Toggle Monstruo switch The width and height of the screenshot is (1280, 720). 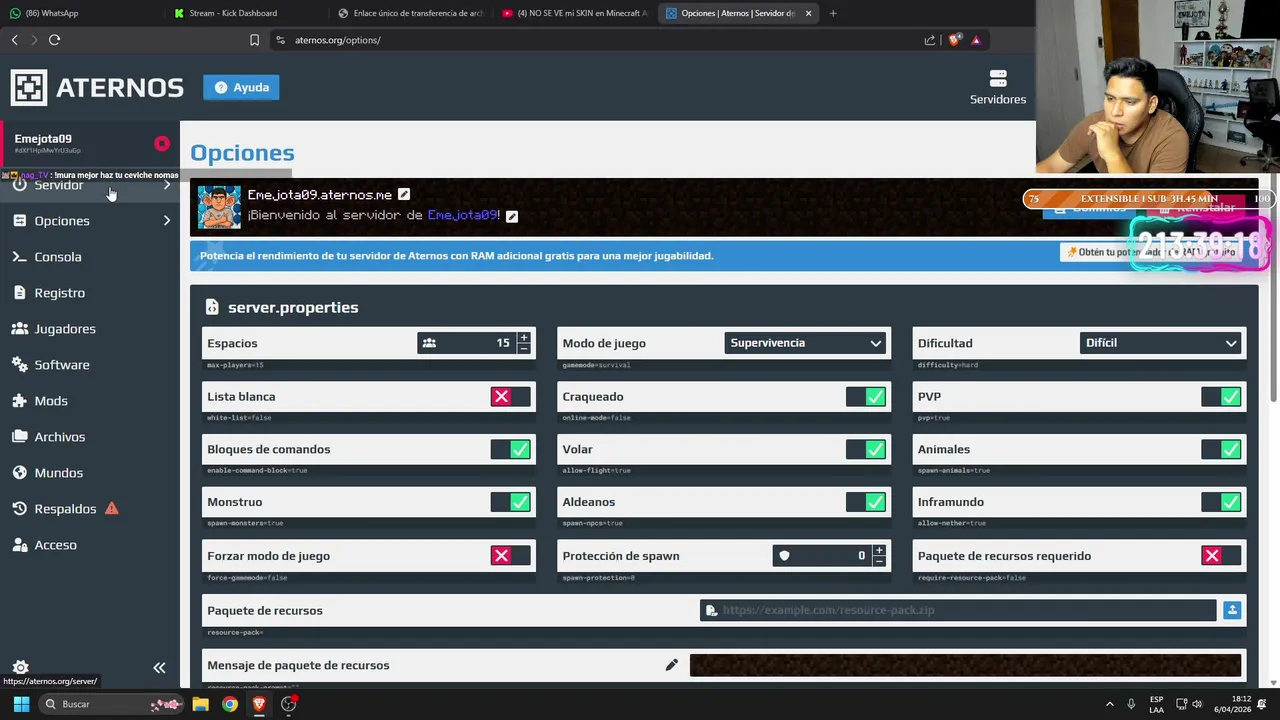pos(511,502)
